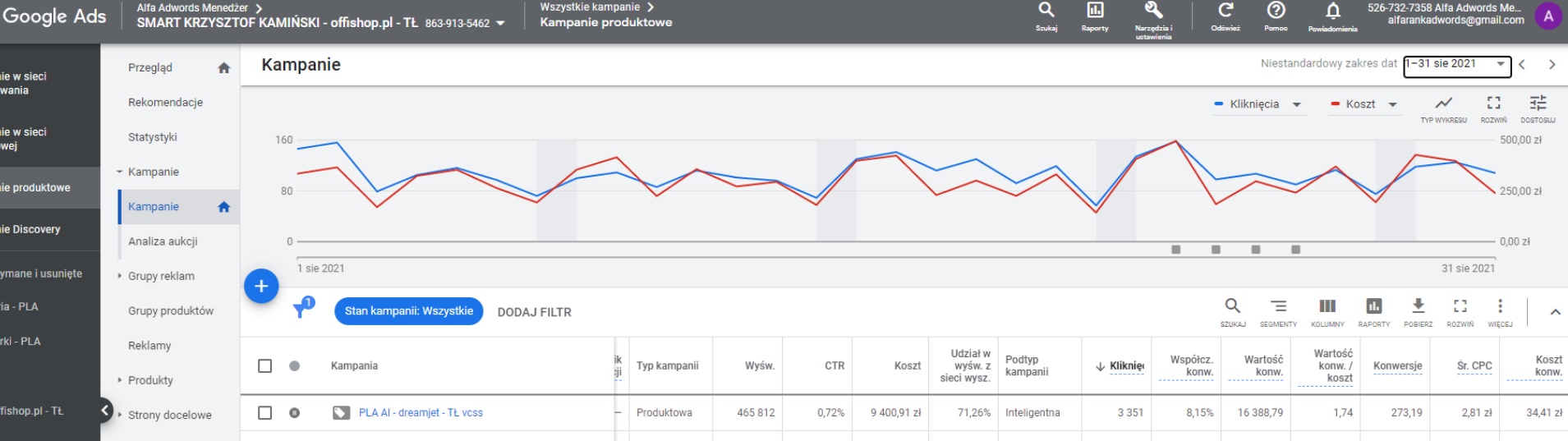Open the date range dropdown 1–31 sie 2021
This screenshot has height=441, width=1568.
pyautogui.click(x=1456, y=65)
